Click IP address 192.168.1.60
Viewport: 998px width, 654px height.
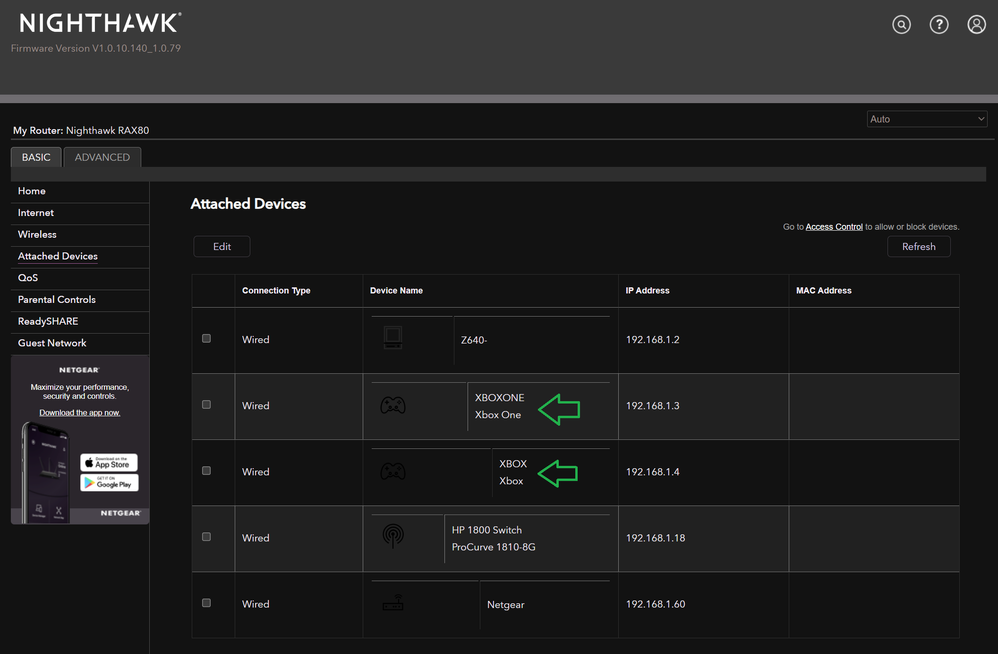[656, 604]
